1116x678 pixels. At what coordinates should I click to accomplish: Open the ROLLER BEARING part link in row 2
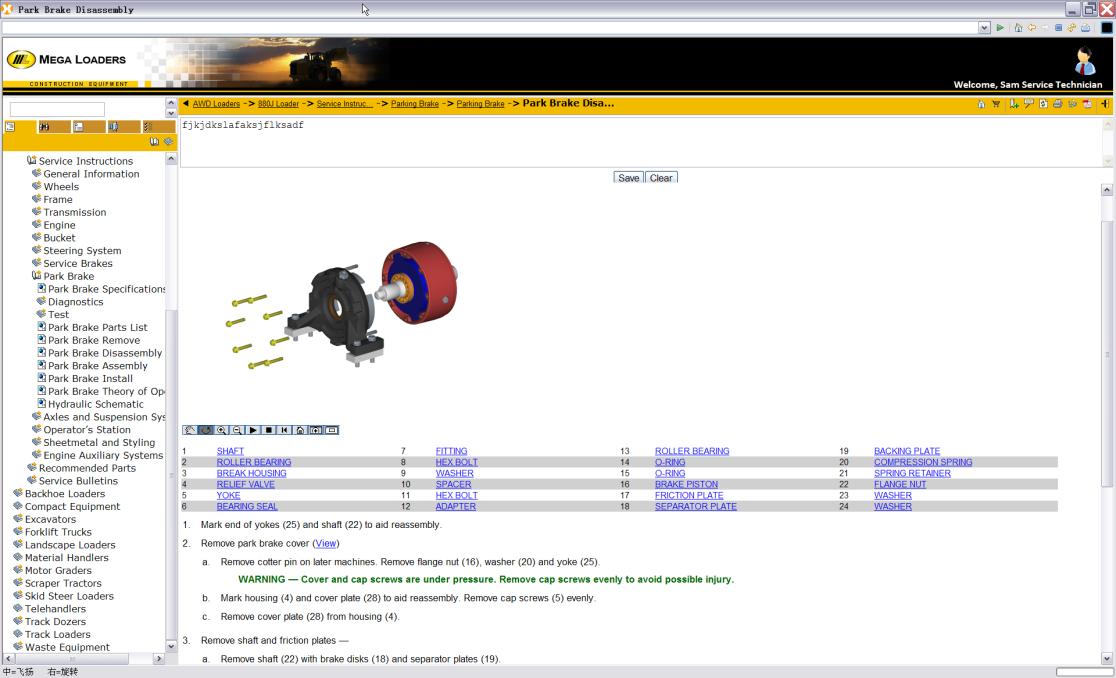pos(253,462)
